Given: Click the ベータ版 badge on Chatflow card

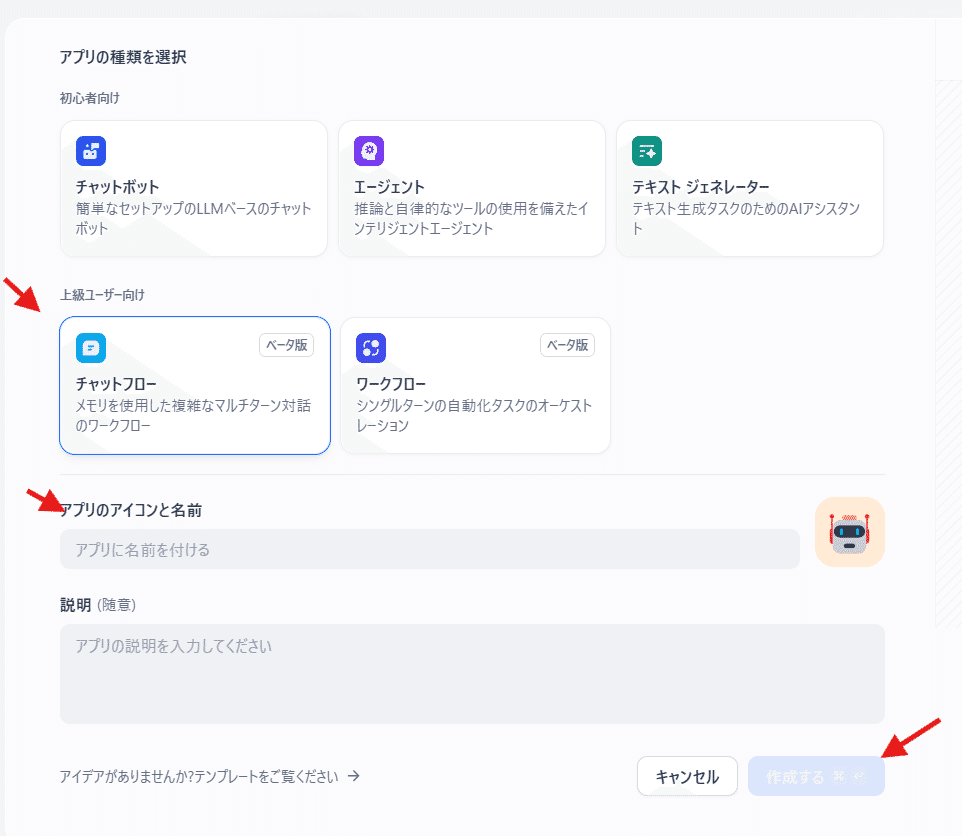Looking at the screenshot, I should tap(286, 345).
